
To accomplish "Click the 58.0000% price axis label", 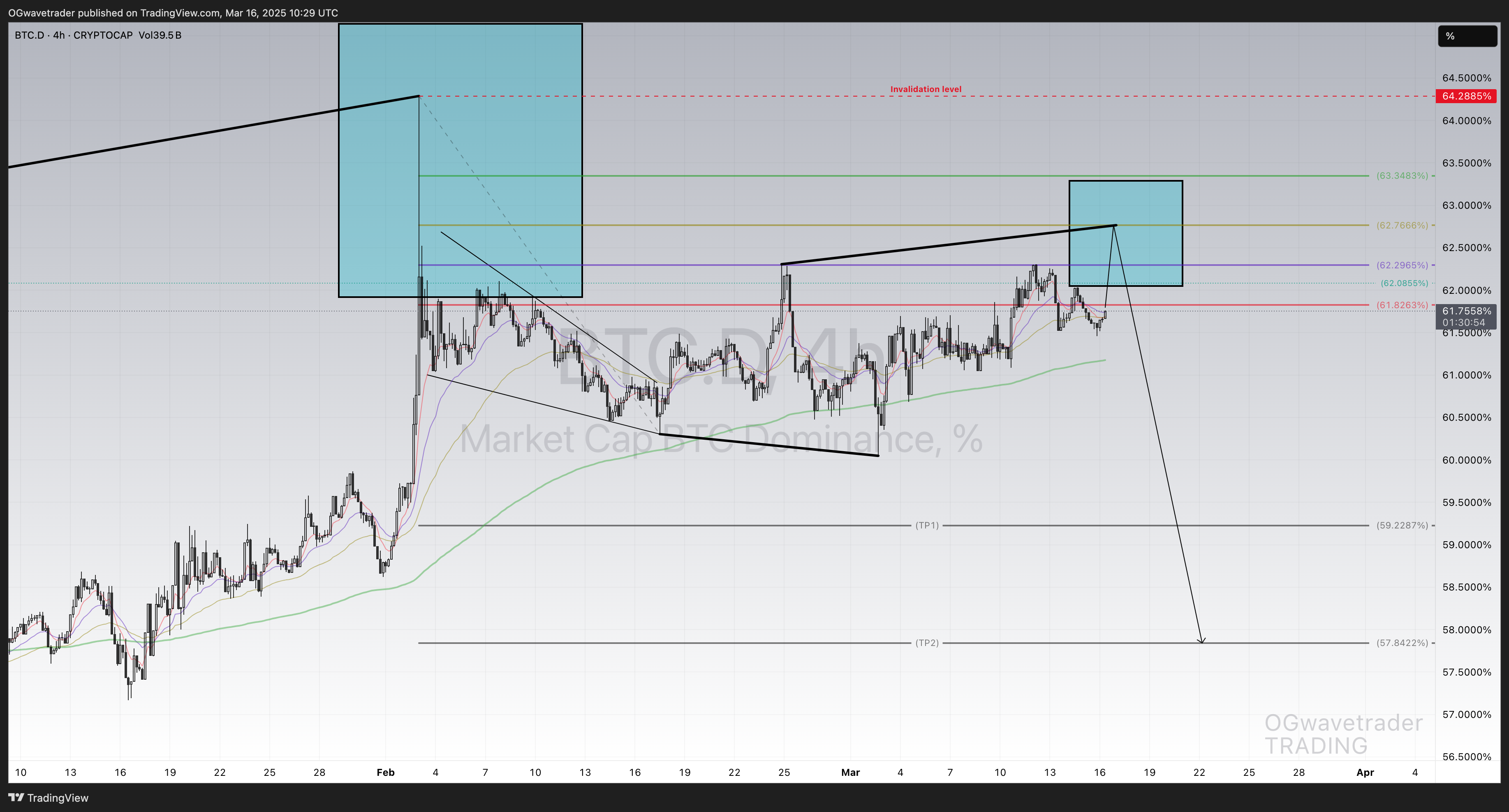I will [x=1466, y=630].
